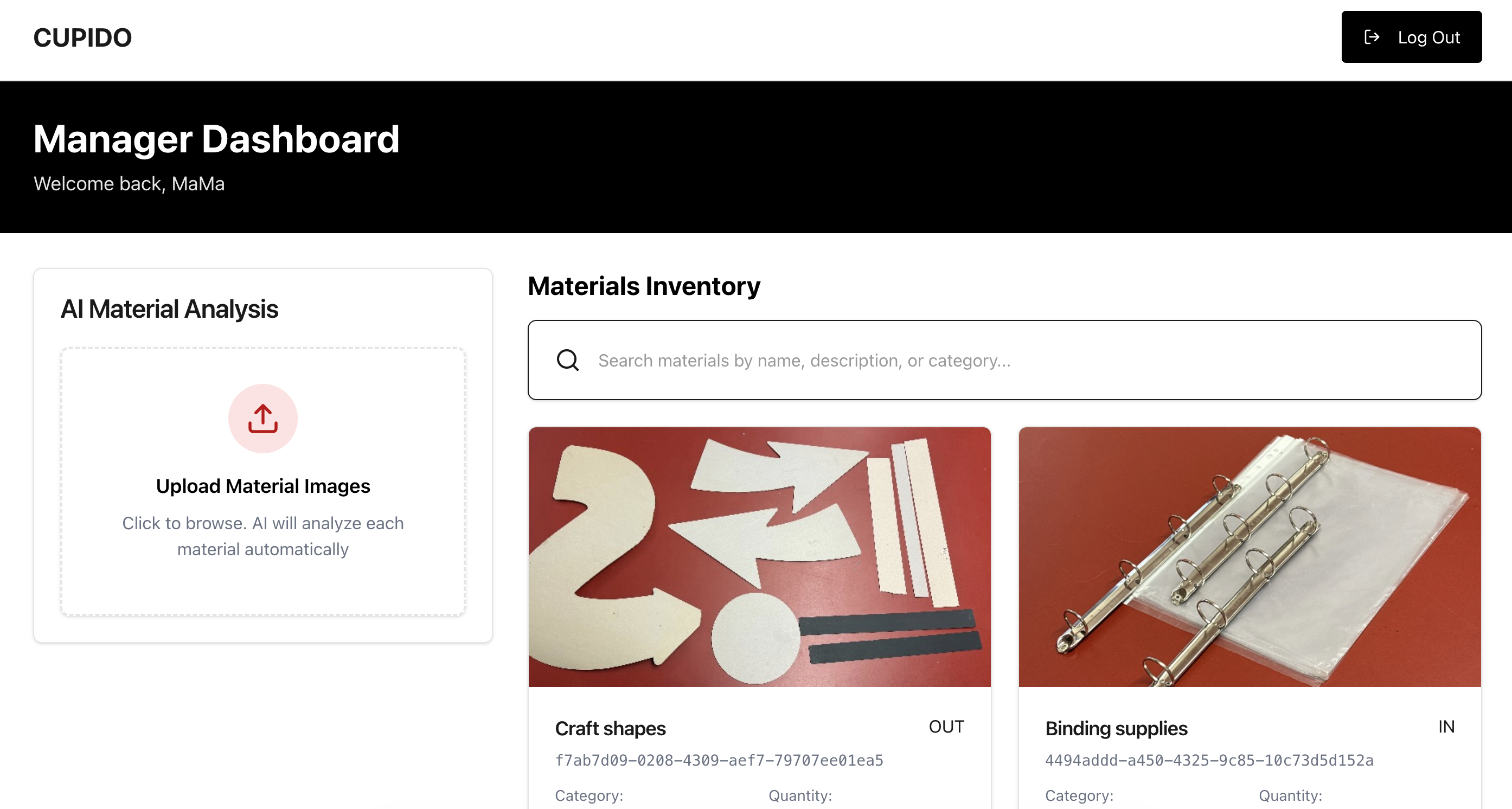
Task: Select the Craft shapes title
Action: (610, 728)
